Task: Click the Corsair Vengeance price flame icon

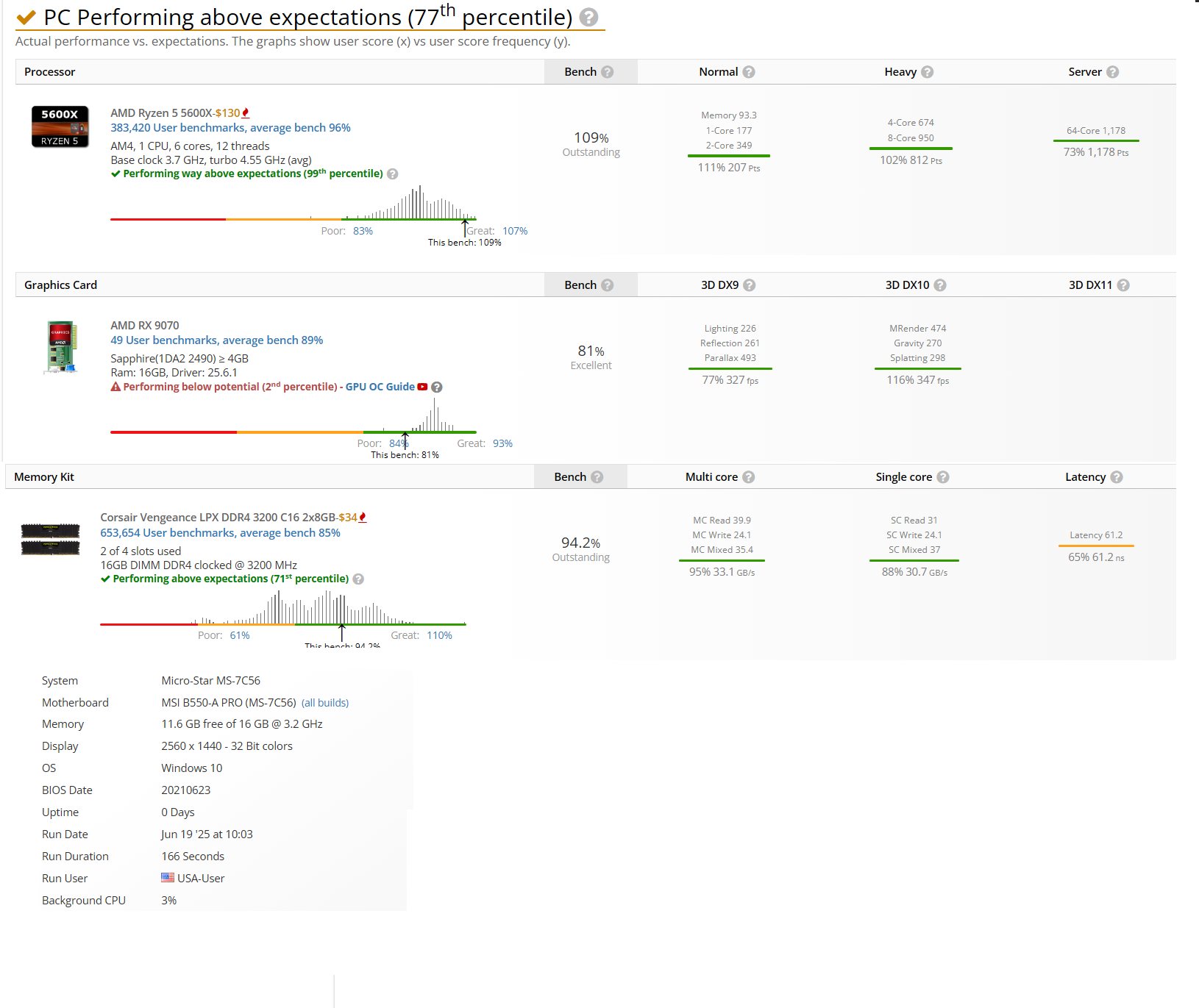Action: (363, 518)
